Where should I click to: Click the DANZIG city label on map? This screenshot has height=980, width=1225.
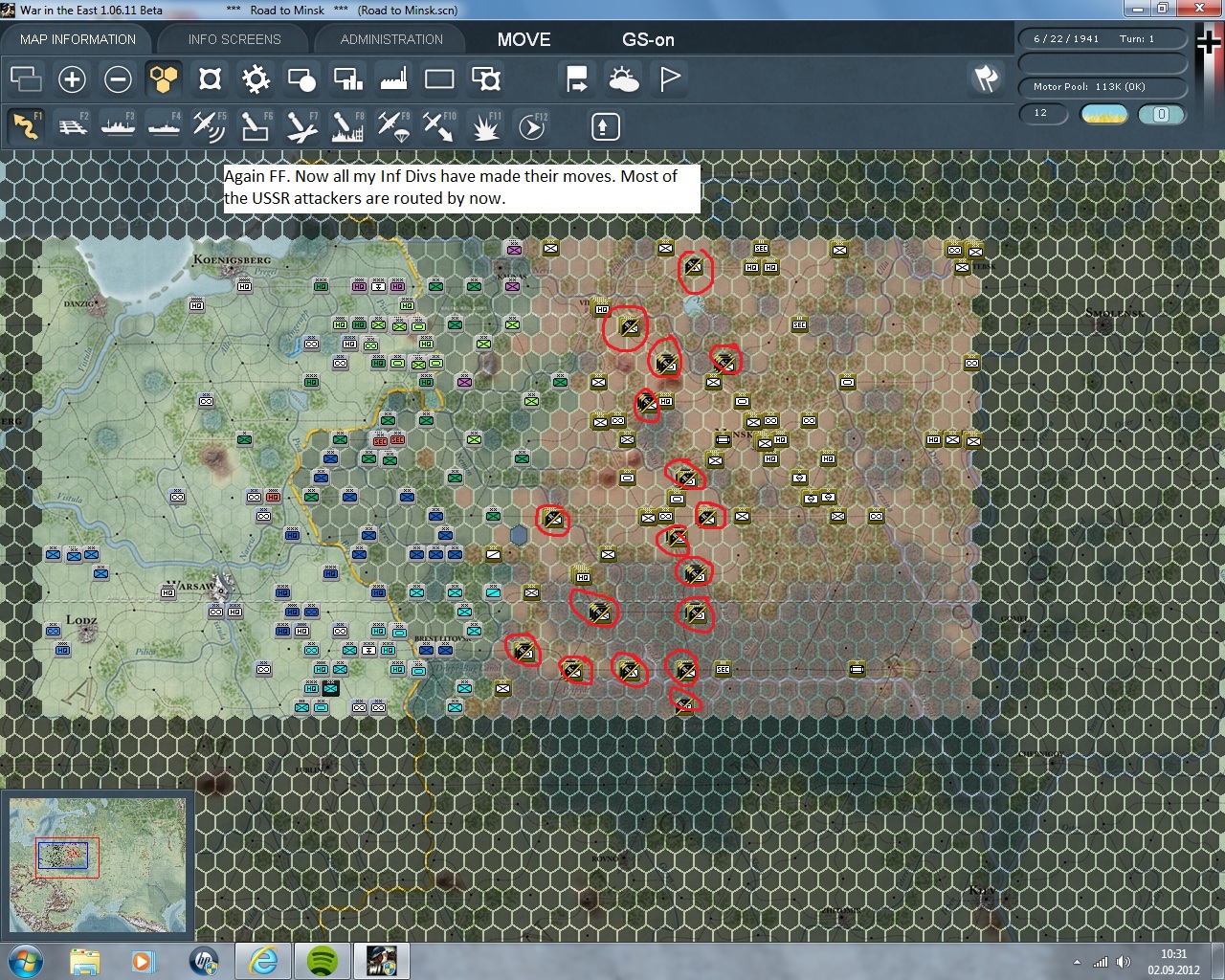80,303
